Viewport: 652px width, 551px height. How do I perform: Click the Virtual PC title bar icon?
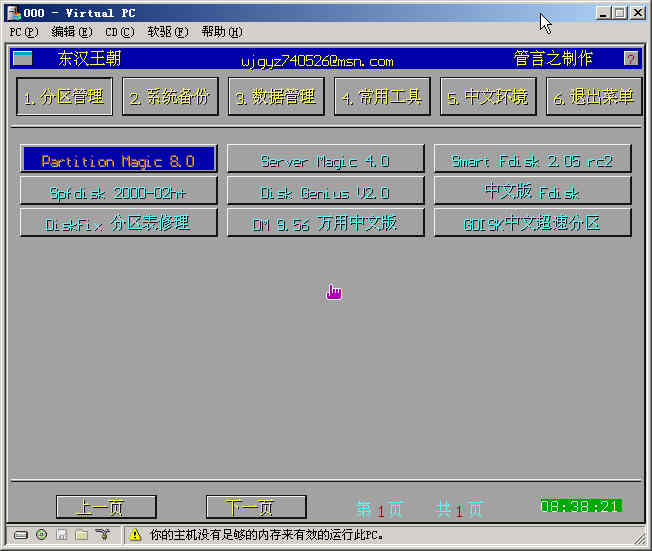14,13
